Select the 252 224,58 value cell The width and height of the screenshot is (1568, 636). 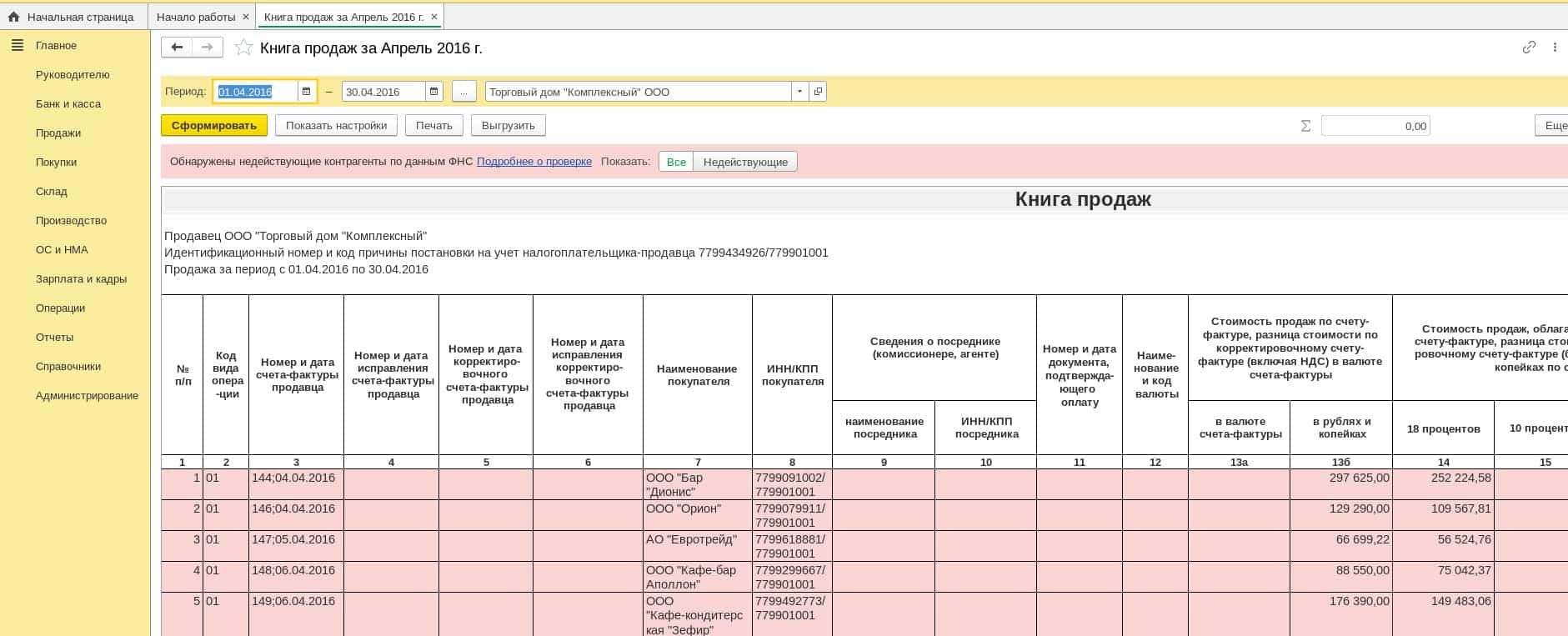(x=1443, y=484)
